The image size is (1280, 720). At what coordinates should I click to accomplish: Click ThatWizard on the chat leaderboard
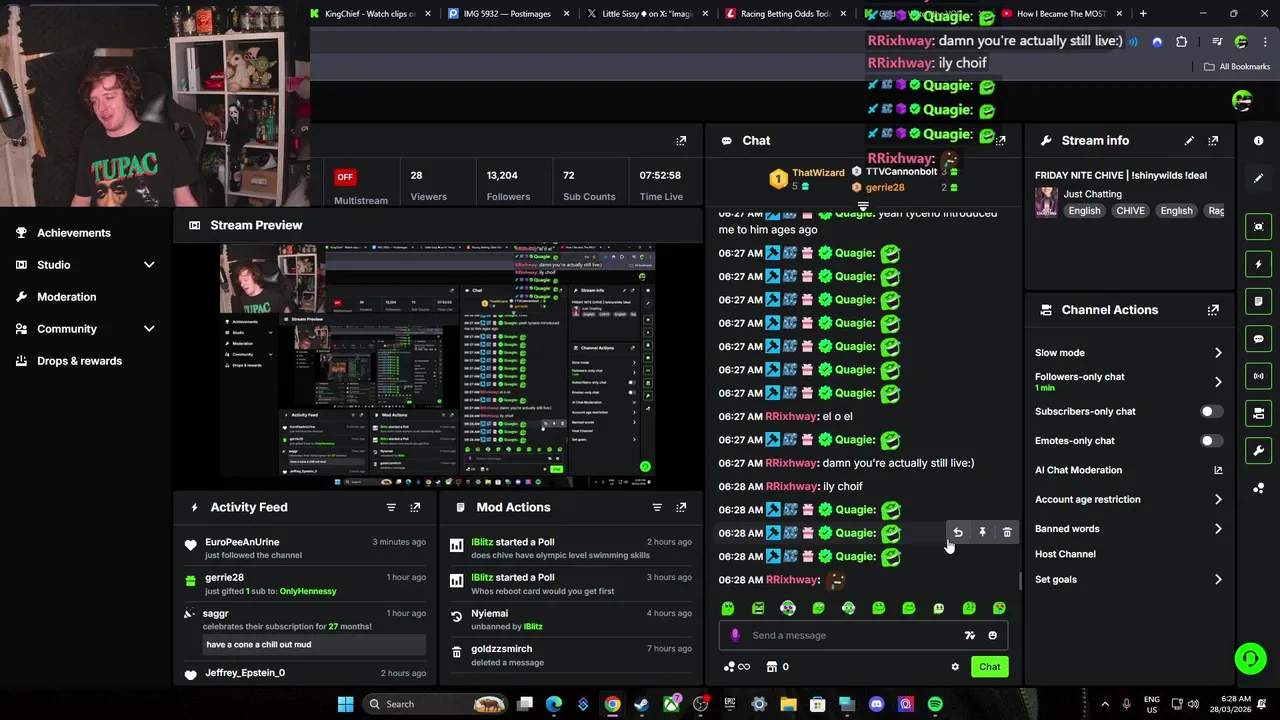coord(818,173)
